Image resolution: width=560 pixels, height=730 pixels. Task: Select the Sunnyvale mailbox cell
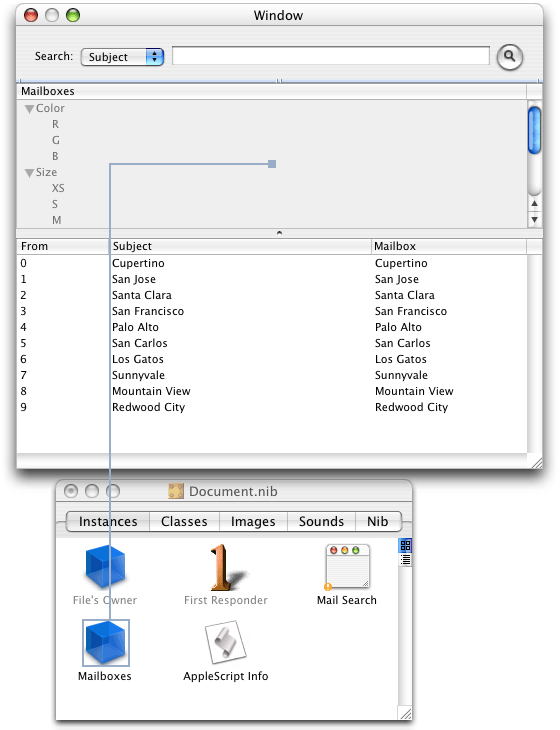(x=401, y=375)
